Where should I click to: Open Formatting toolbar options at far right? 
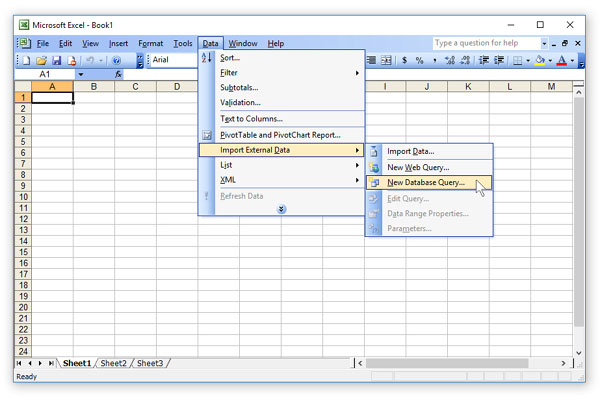tap(581, 60)
